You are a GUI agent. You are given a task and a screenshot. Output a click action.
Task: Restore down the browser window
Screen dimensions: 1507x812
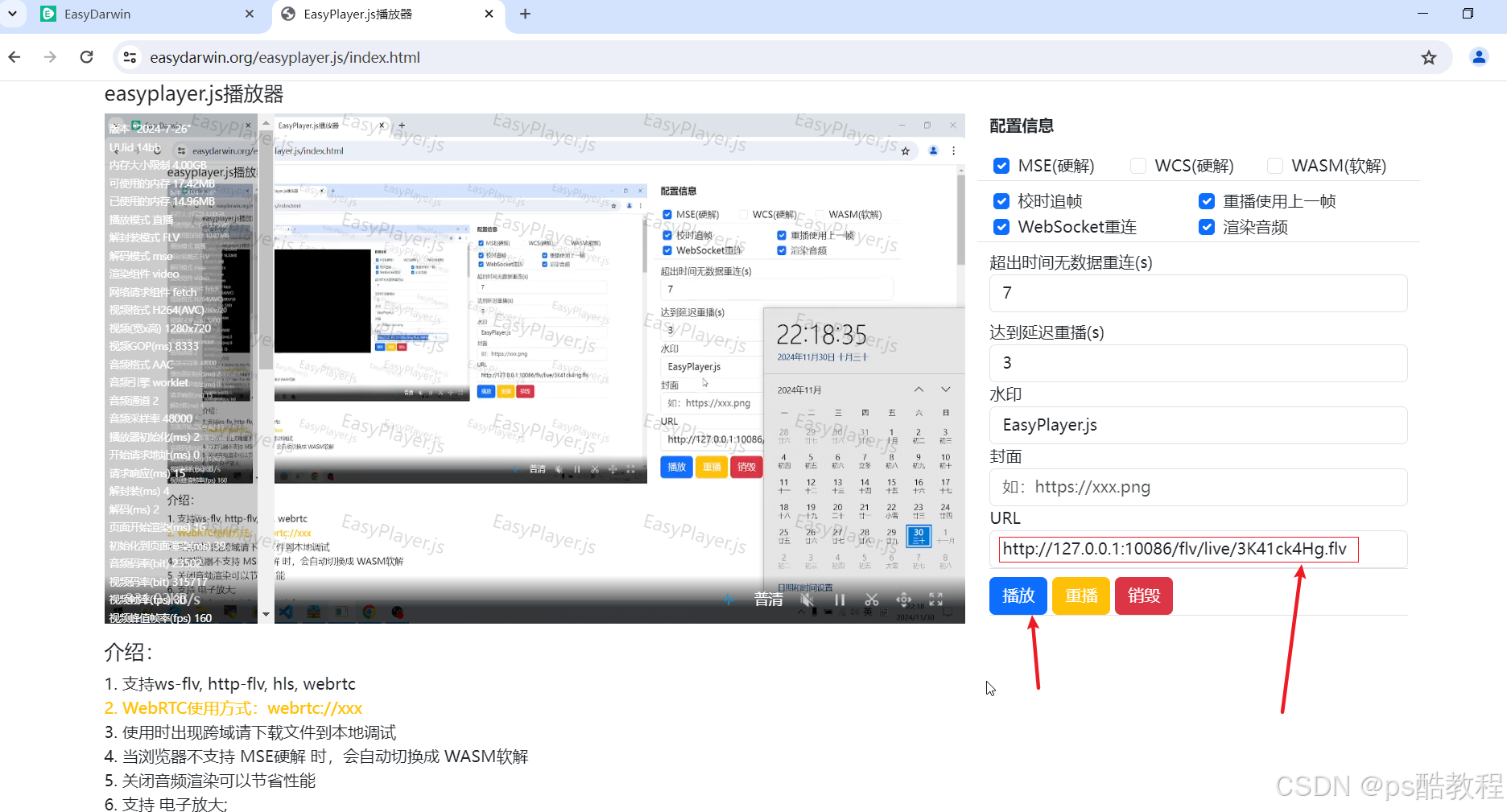[1468, 14]
